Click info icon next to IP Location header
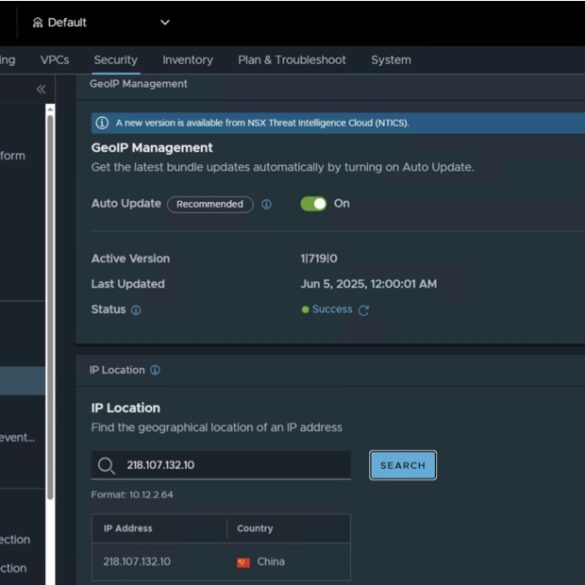The width and height of the screenshot is (585, 585). (155, 370)
